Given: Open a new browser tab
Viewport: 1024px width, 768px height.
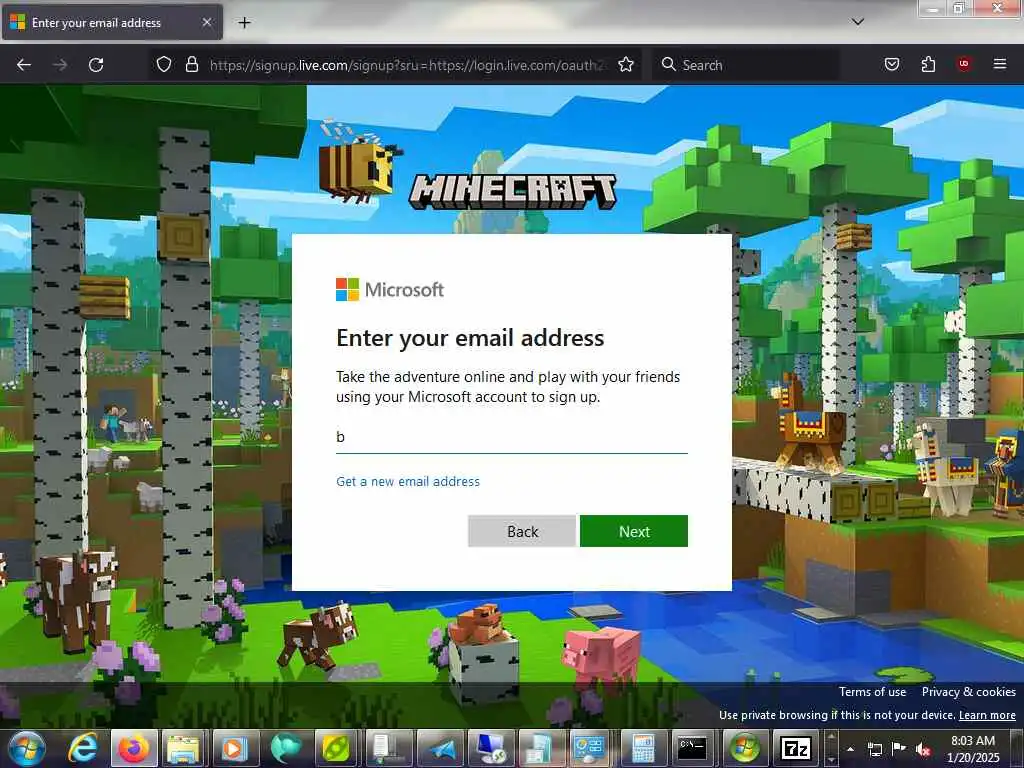Looking at the screenshot, I should click(x=244, y=23).
